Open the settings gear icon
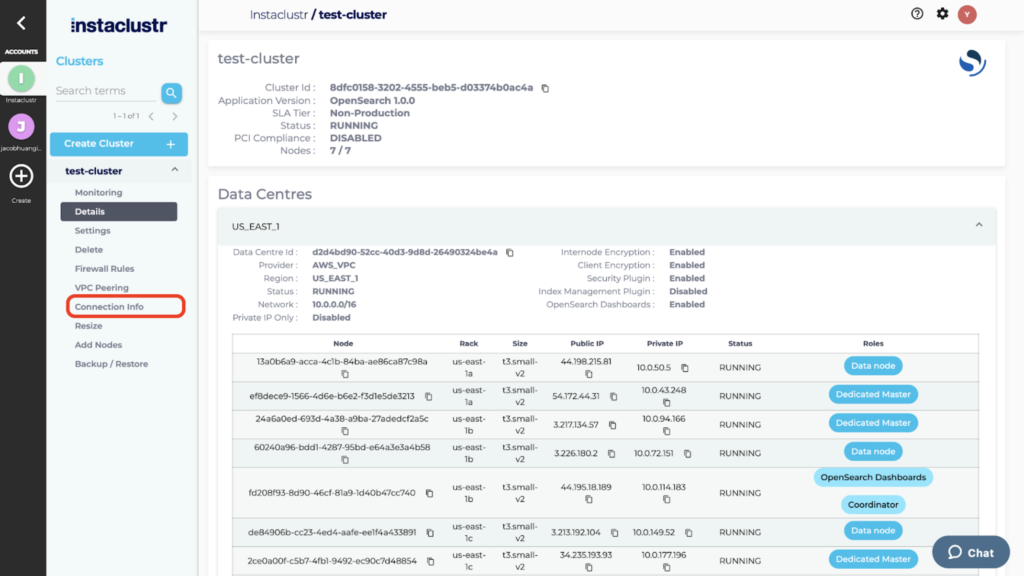 (942, 14)
